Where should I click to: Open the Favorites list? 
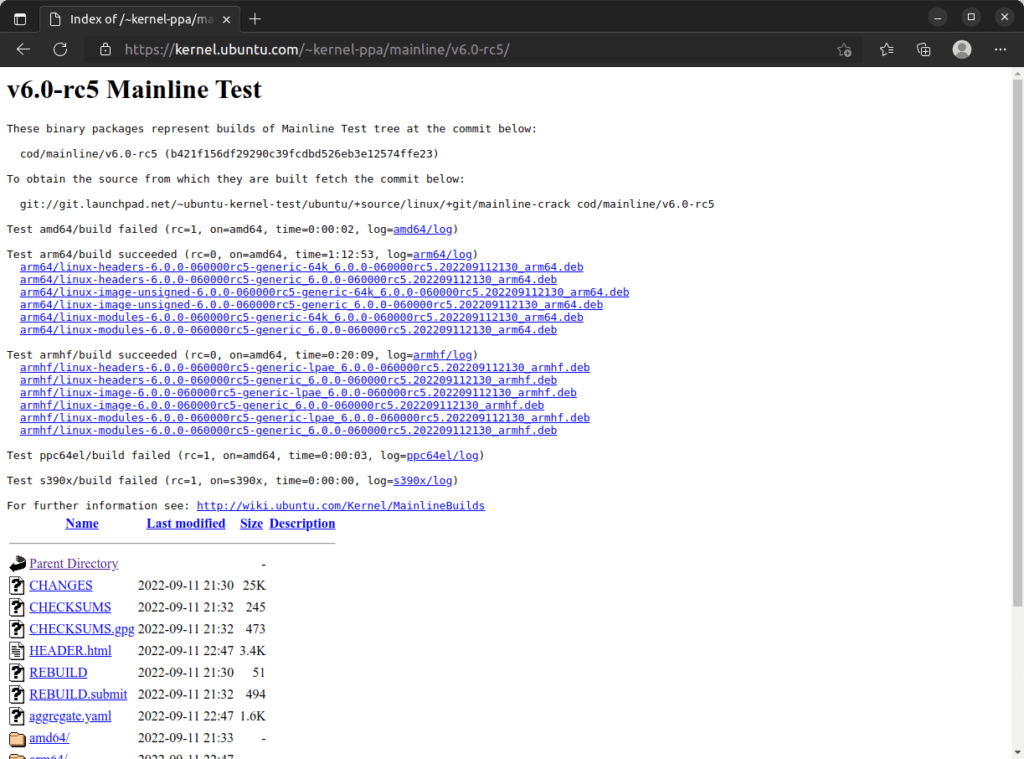(x=886, y=50)
